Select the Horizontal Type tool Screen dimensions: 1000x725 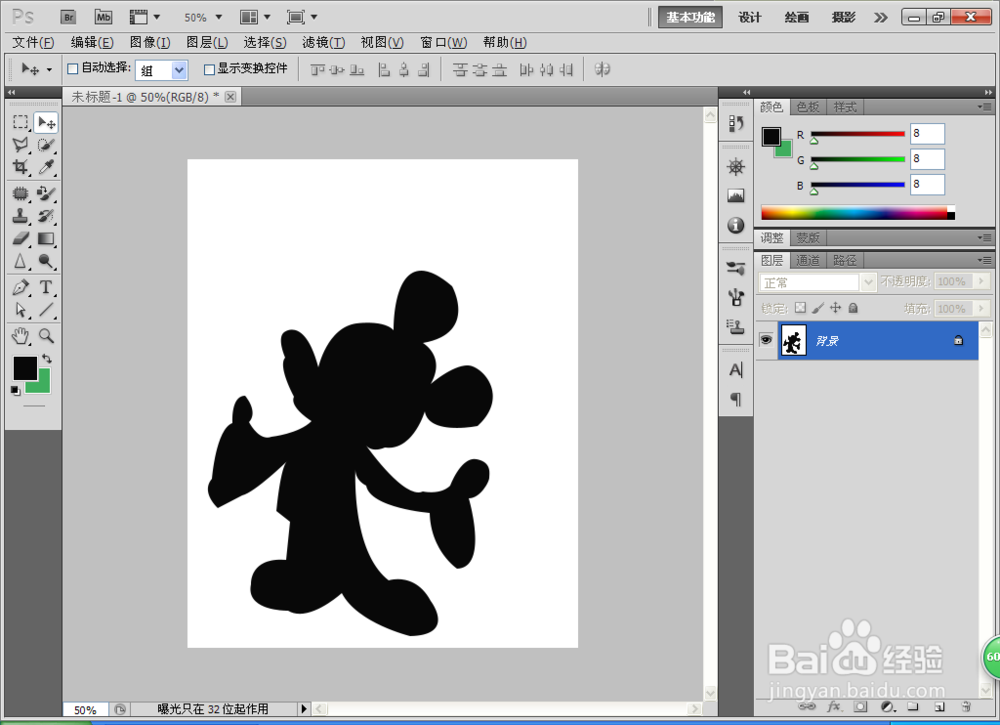click(x=46, y=287)
